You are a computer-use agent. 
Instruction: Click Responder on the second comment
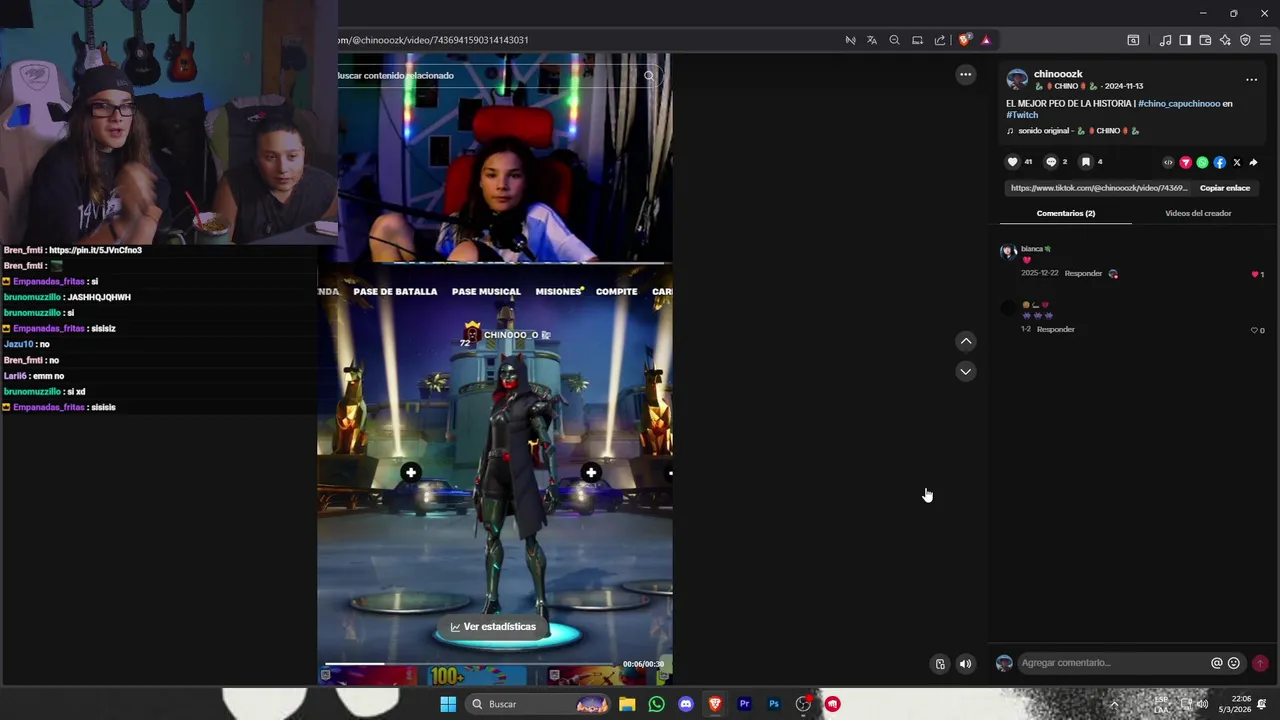pos(1056,329)
